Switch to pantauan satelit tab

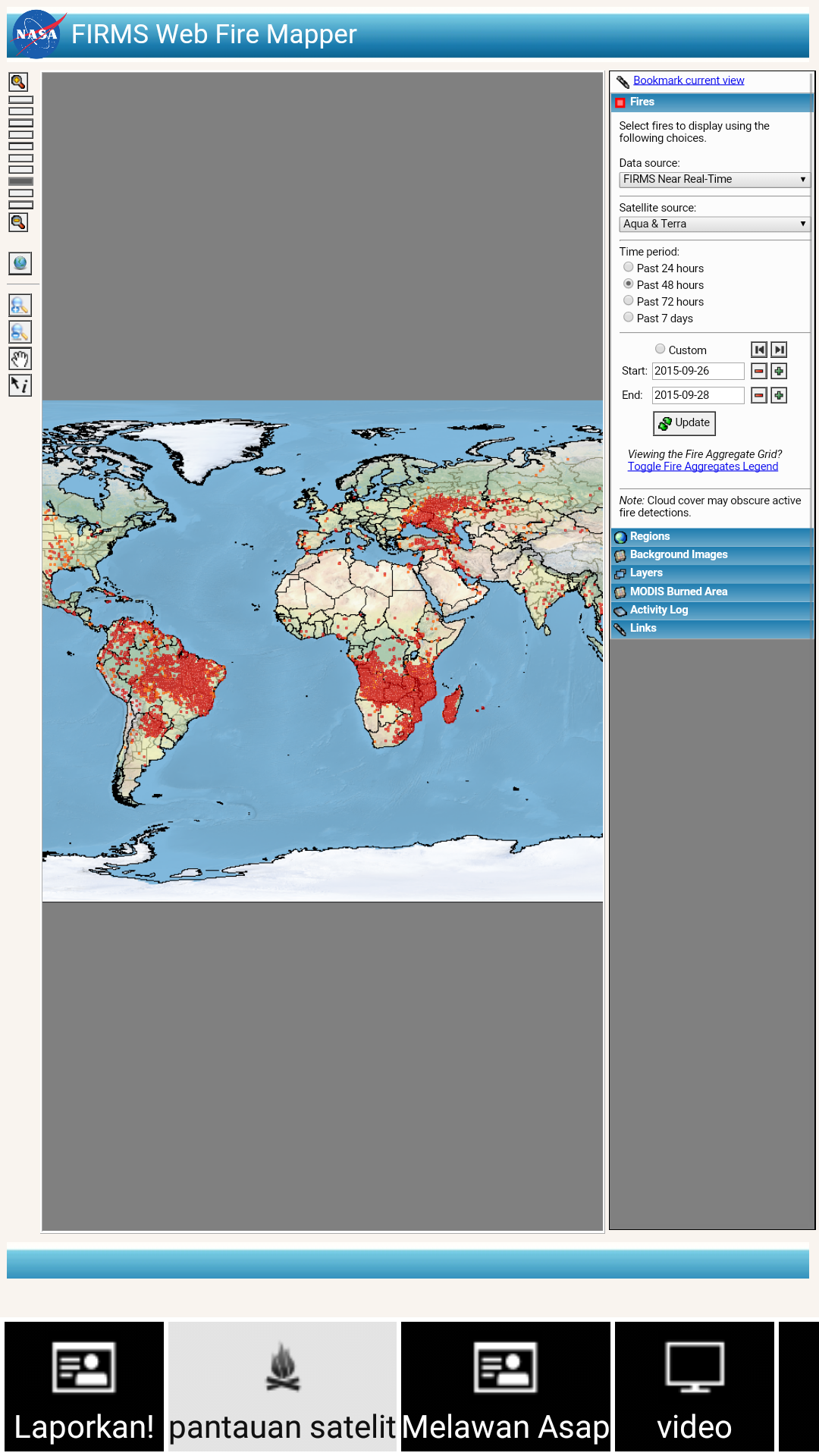tap(282, 1387)
